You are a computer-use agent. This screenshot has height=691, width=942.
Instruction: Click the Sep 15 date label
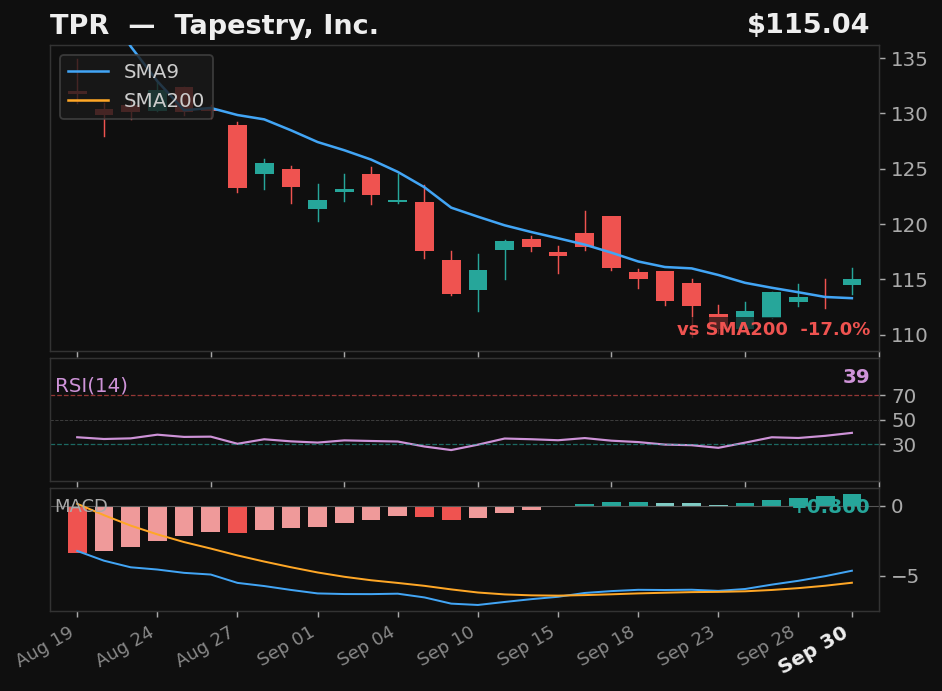click(x=526, y=646)
